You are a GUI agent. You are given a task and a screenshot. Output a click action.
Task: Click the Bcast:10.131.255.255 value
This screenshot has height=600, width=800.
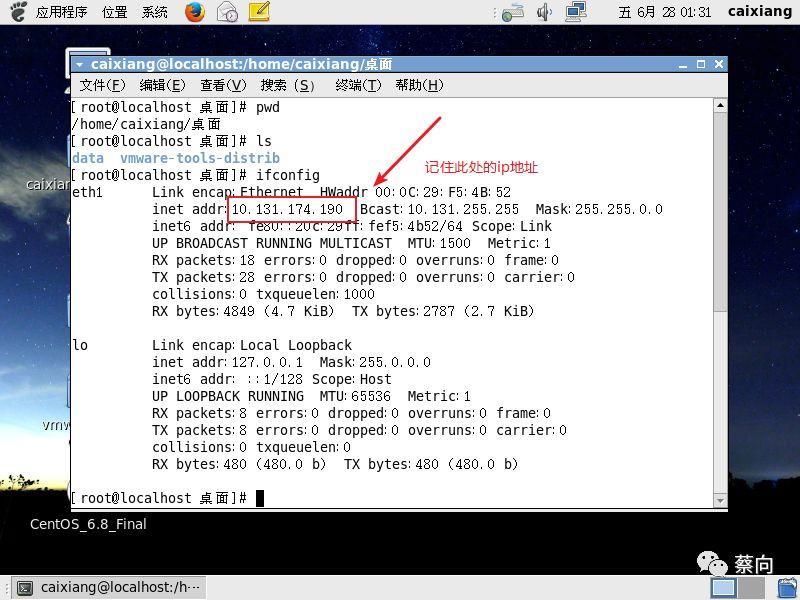click(x=439, y=209)
